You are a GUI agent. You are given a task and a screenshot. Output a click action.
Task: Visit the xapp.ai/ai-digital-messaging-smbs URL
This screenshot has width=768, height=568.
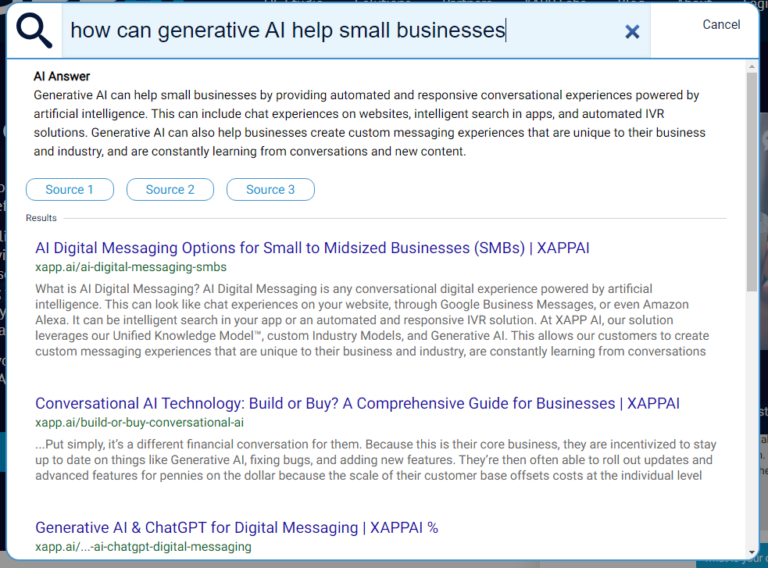pos(131,267)
